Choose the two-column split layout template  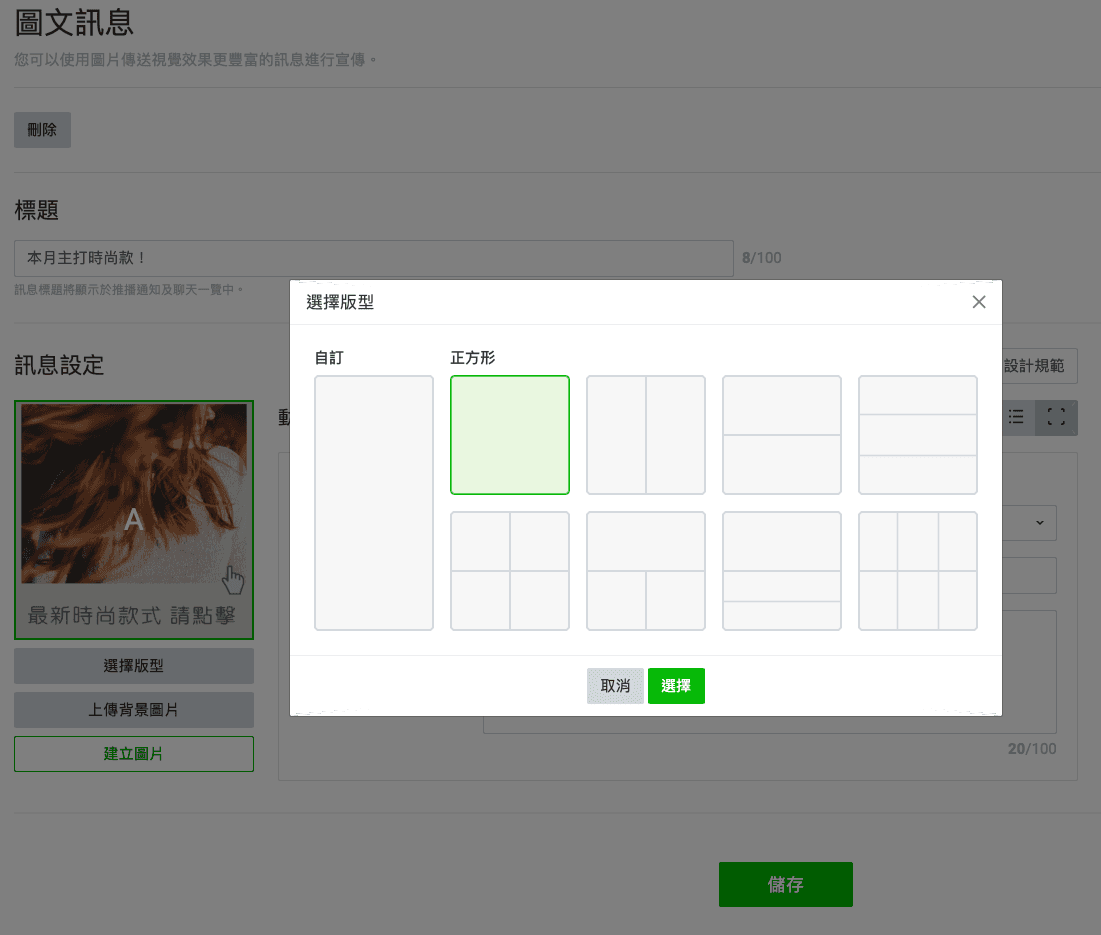645,435
